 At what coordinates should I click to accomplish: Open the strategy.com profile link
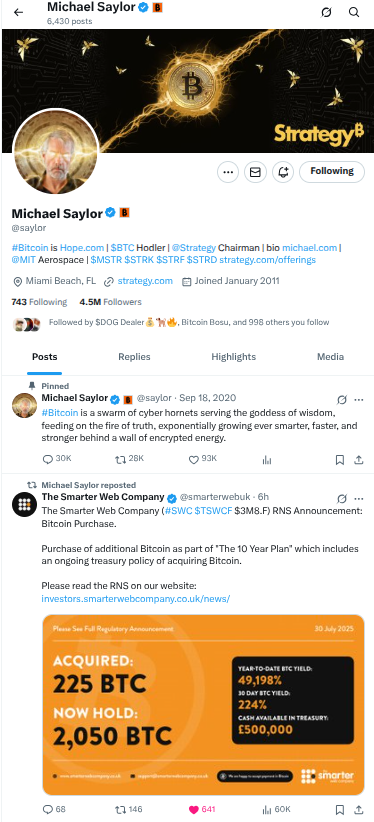coord(145,281)
